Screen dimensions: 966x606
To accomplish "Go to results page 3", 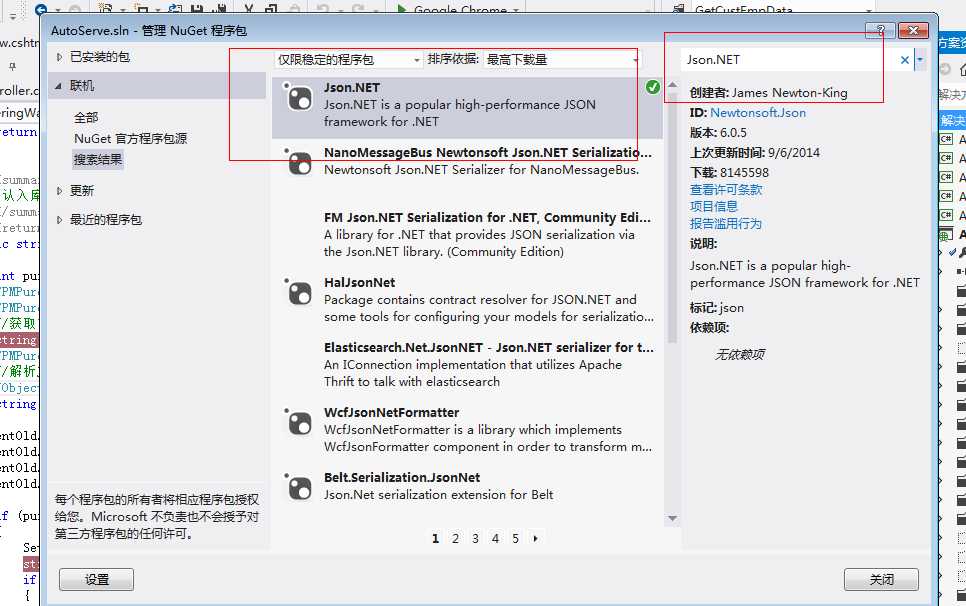I will click(475, 538).
